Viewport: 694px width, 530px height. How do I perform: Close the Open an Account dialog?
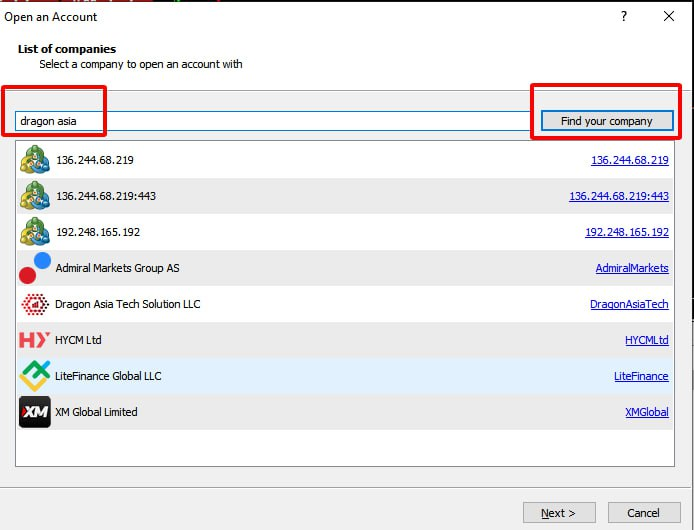point(669,16)
